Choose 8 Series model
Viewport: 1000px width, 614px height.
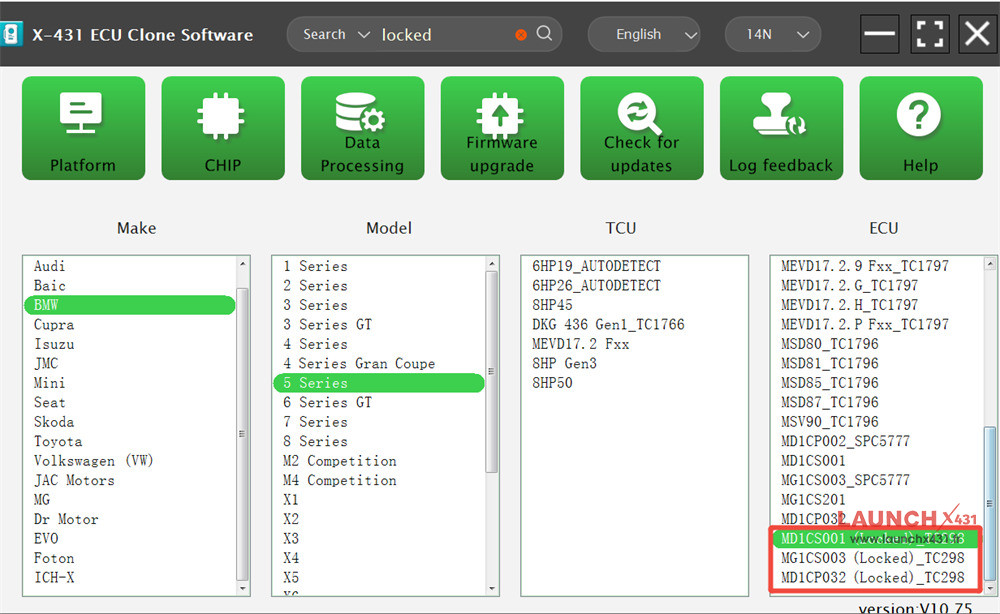316,441
